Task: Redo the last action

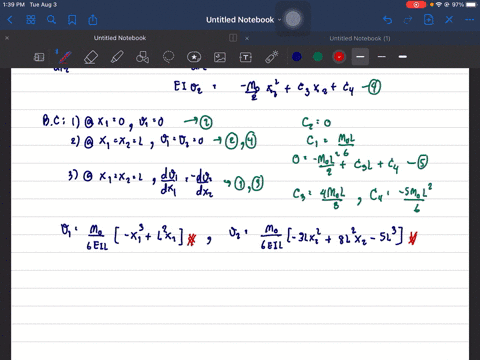Action: point(408,20)
